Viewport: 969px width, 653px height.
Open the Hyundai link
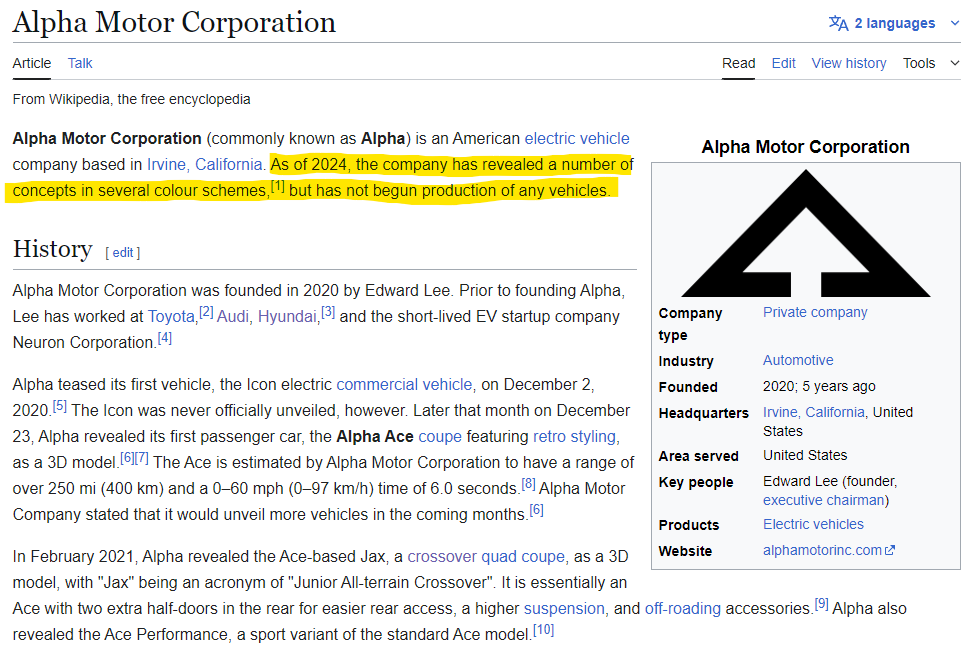coord(287,316)
